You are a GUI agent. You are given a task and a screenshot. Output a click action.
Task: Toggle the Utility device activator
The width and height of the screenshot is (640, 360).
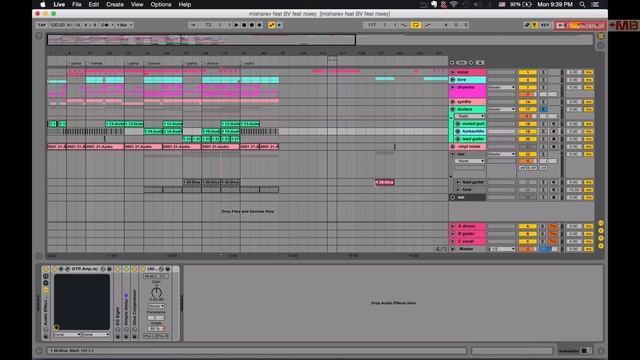tap(143, 269)
